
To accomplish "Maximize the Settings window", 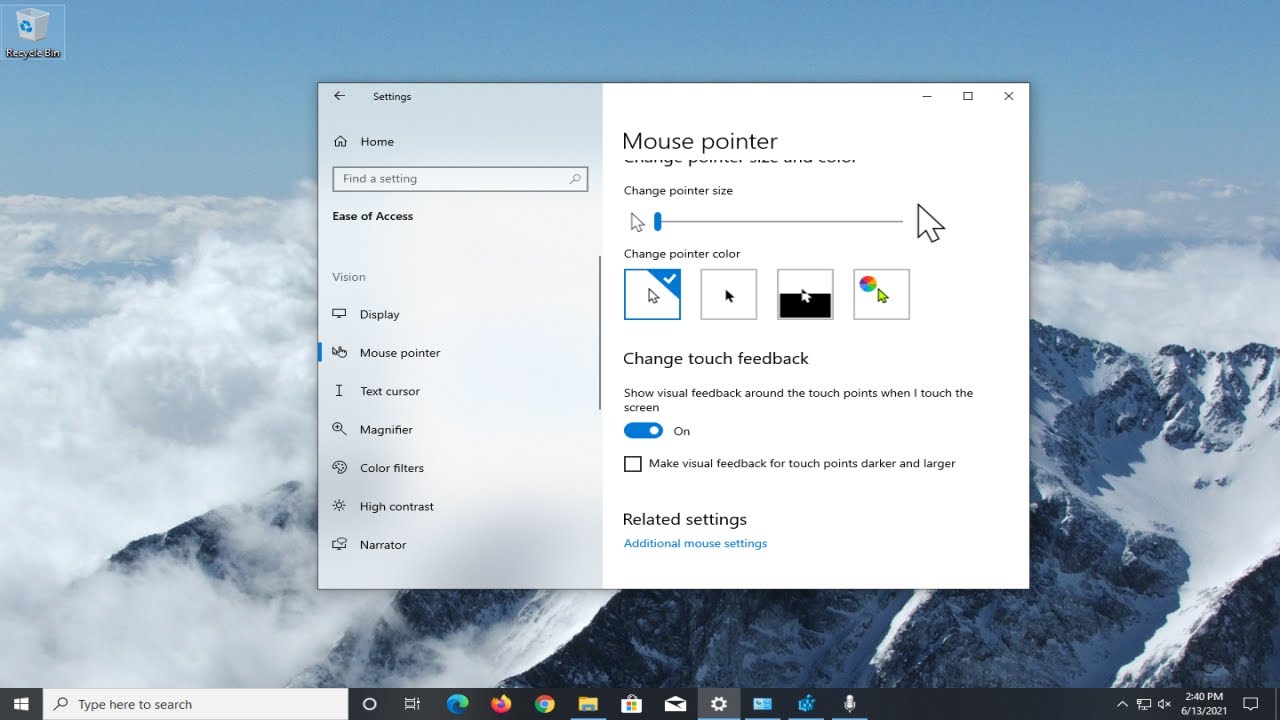I will [968, 96].
